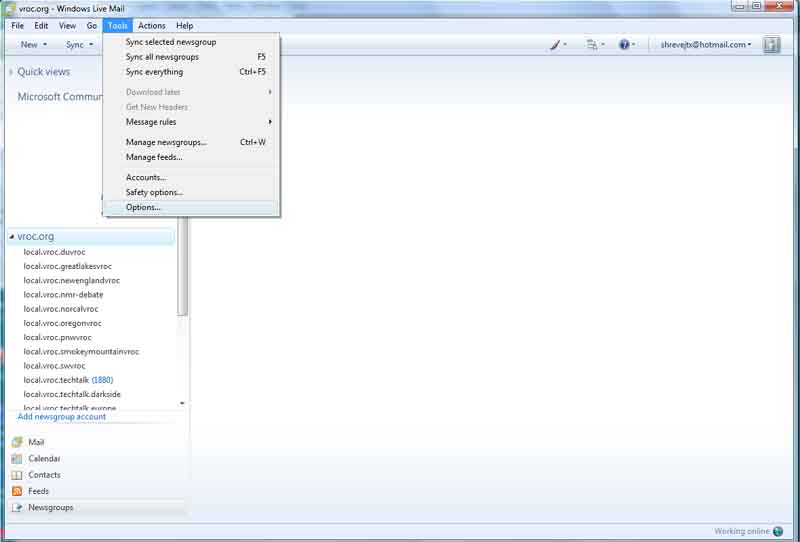Viewport: 800px width, 542px height.
Task: Click the New toolbar button
Action: 29,45
